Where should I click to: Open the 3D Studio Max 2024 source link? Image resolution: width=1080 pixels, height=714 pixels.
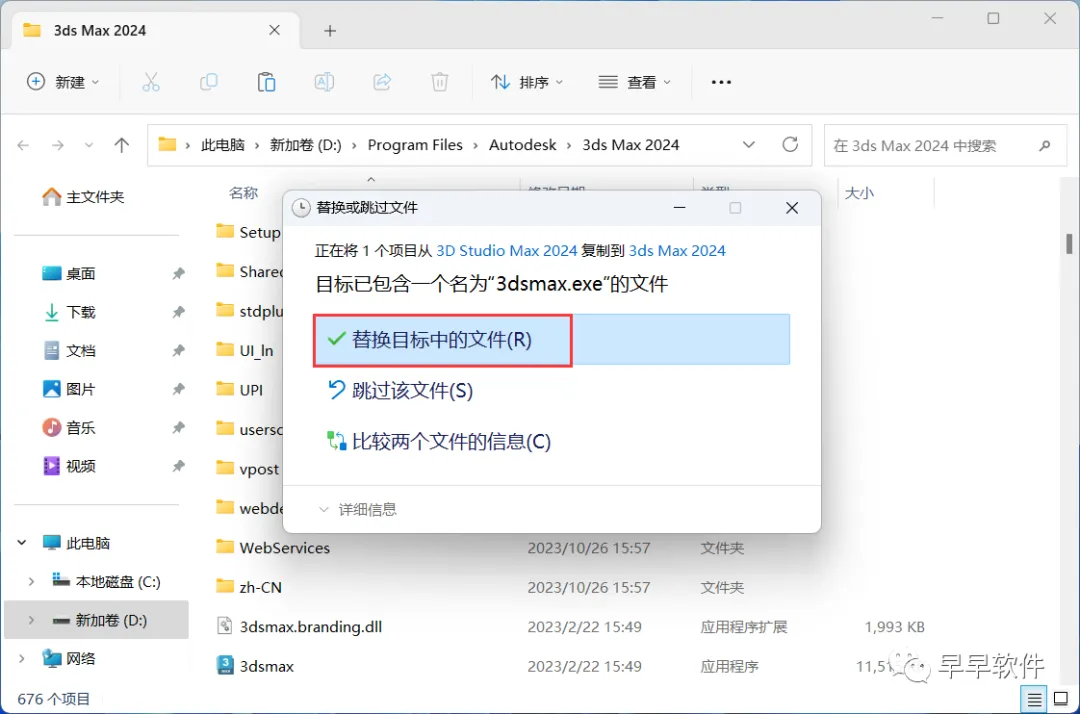click(506, 251)
